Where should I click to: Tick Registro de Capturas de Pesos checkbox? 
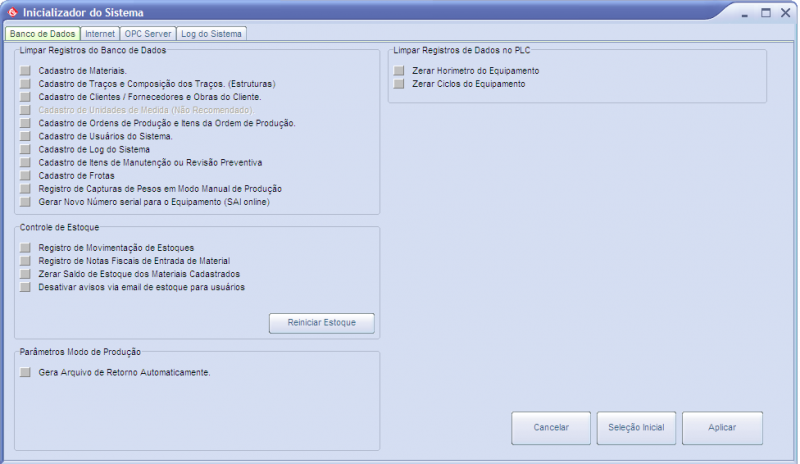click(26, 189)
